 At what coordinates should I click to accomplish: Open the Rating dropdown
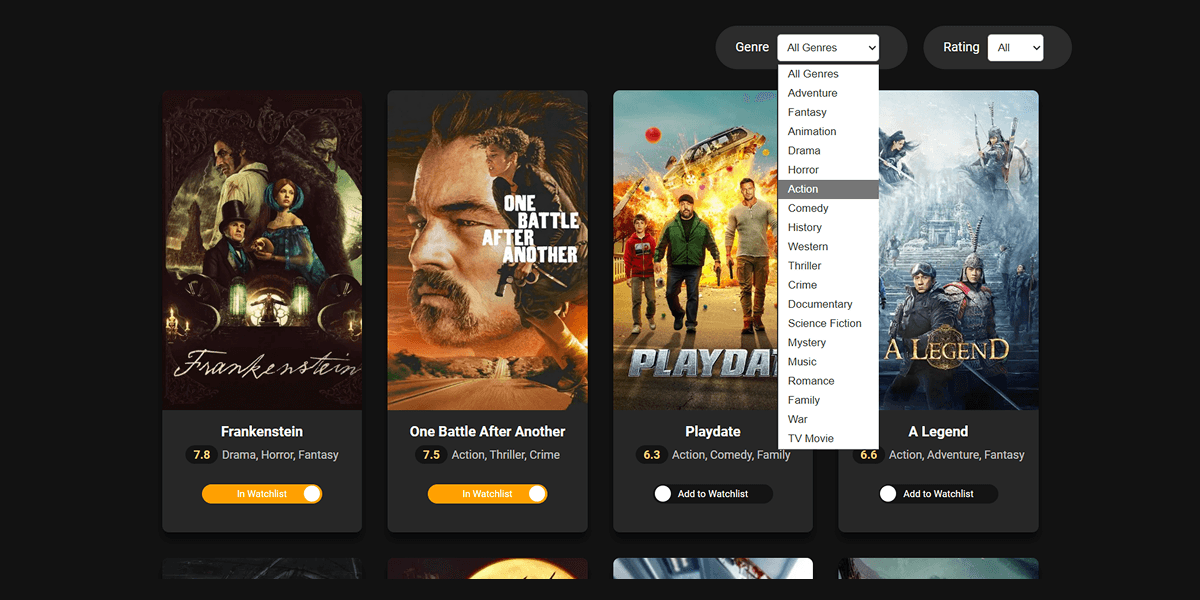click(1014, 47)
